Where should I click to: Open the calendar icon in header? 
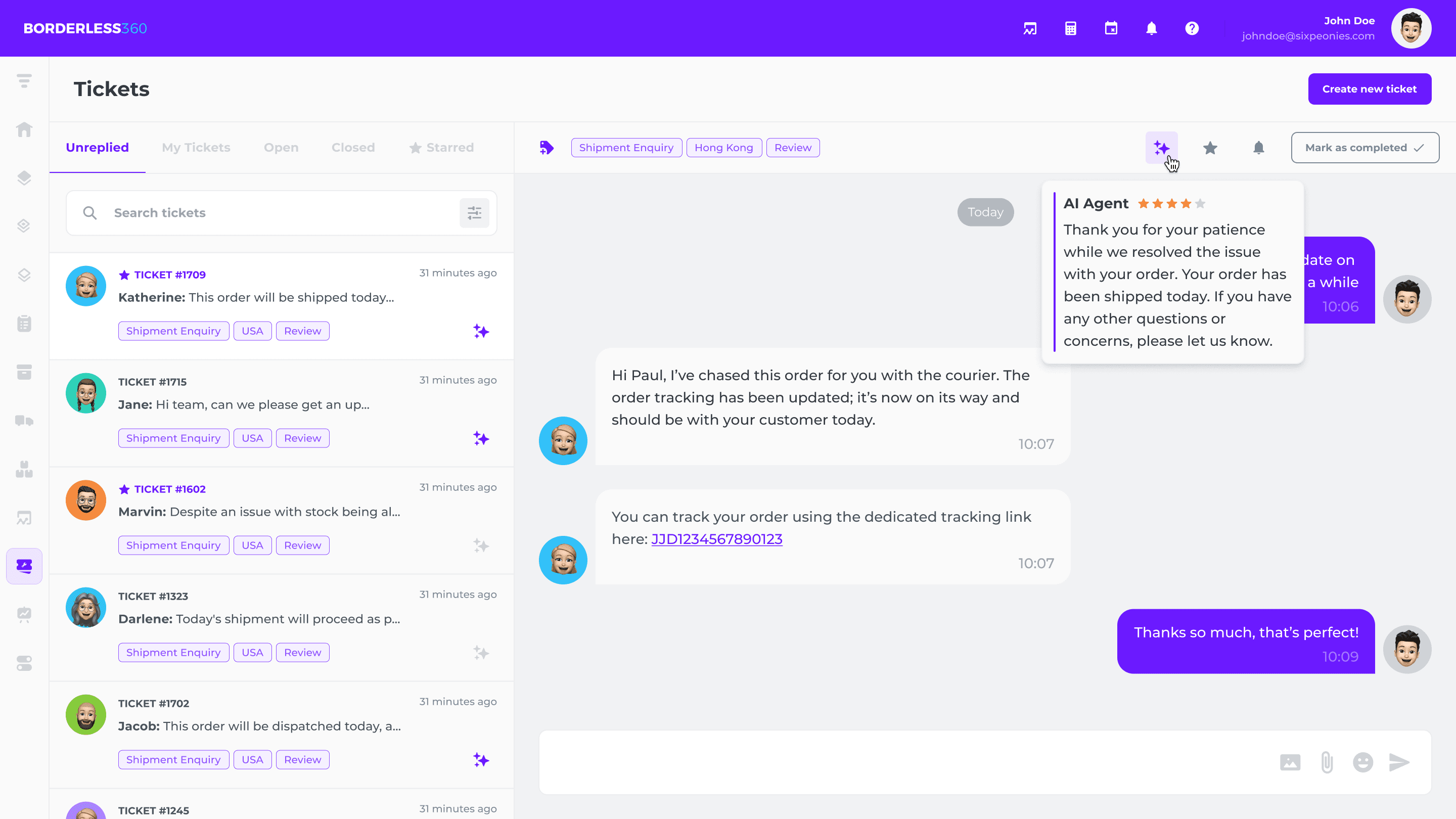click(x=1111, y=28)
